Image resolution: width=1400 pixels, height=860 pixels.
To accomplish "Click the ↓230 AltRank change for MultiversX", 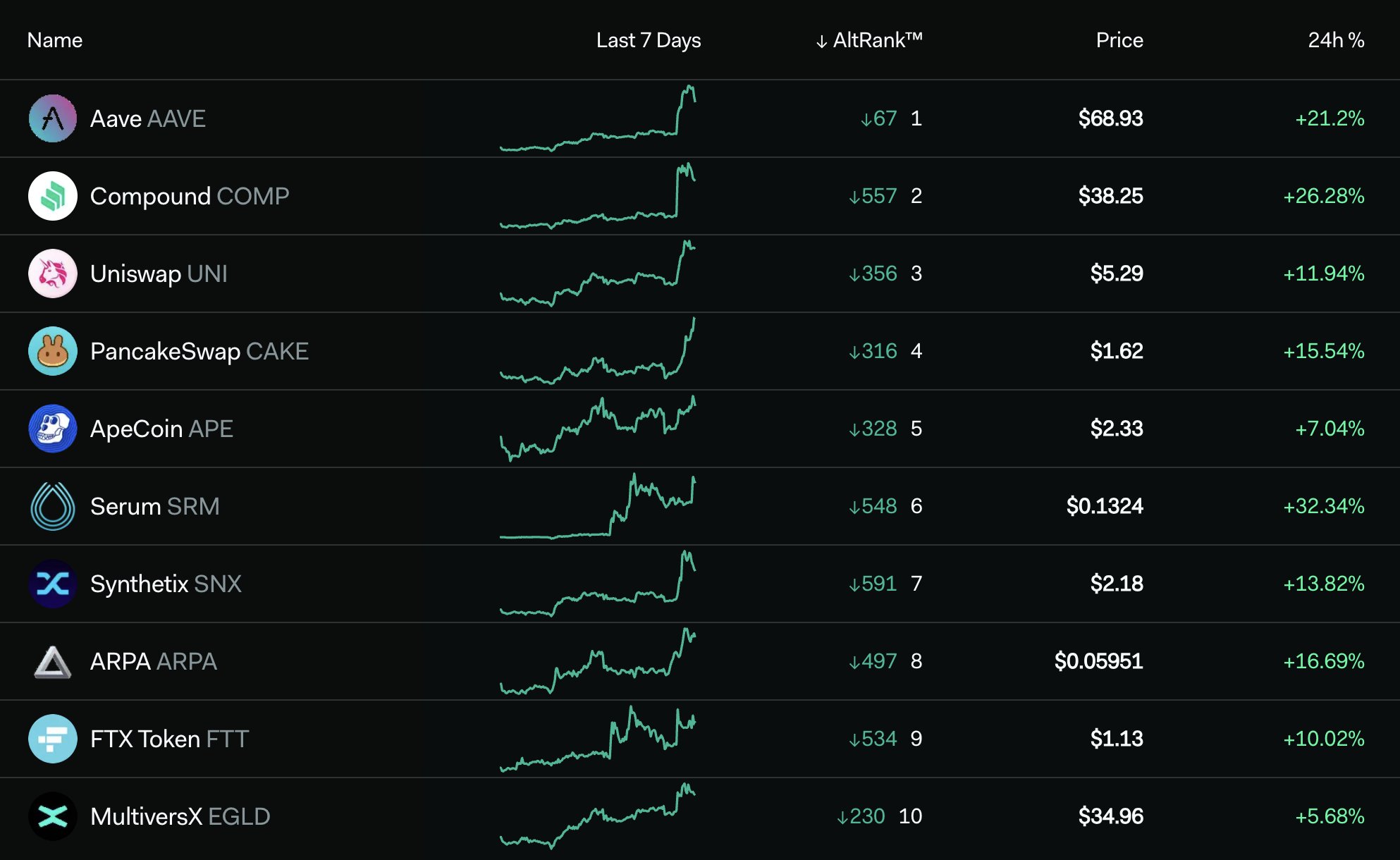I will pyautogui.click(x=861, y=816).
